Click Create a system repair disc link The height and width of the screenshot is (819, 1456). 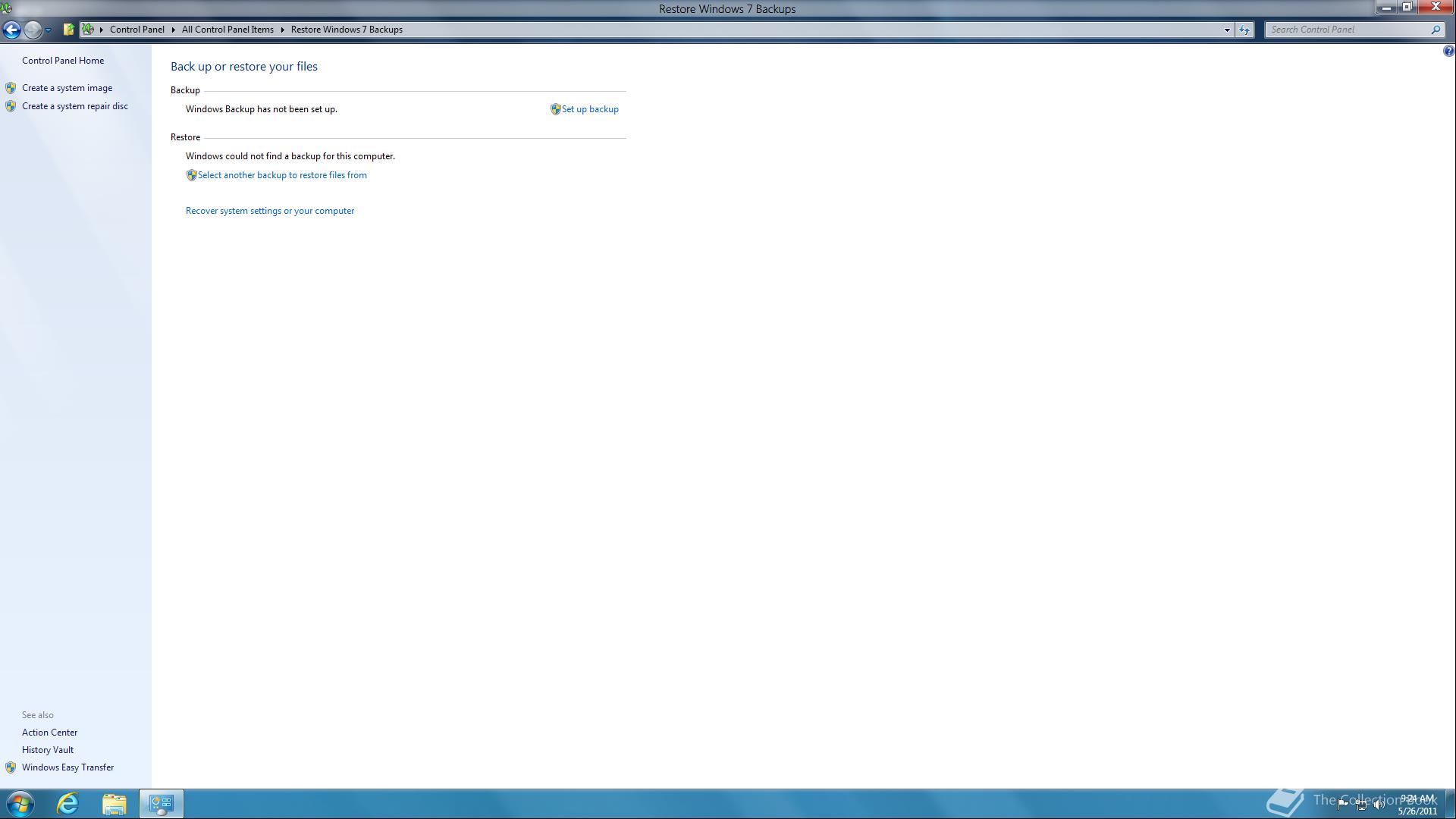click(x=75, y=106)
